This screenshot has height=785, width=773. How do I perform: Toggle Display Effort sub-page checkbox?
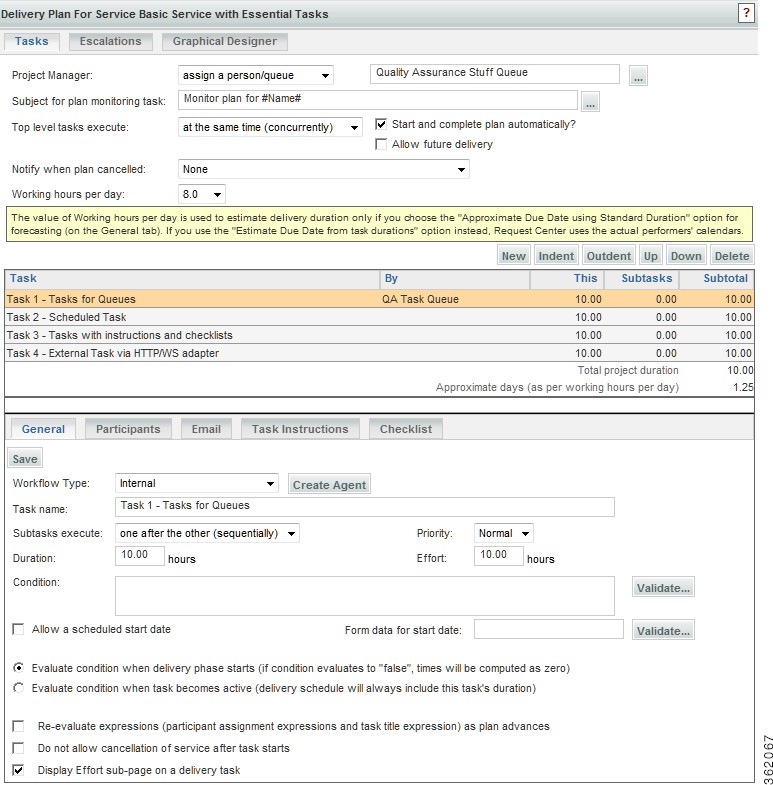click(18, 770)
